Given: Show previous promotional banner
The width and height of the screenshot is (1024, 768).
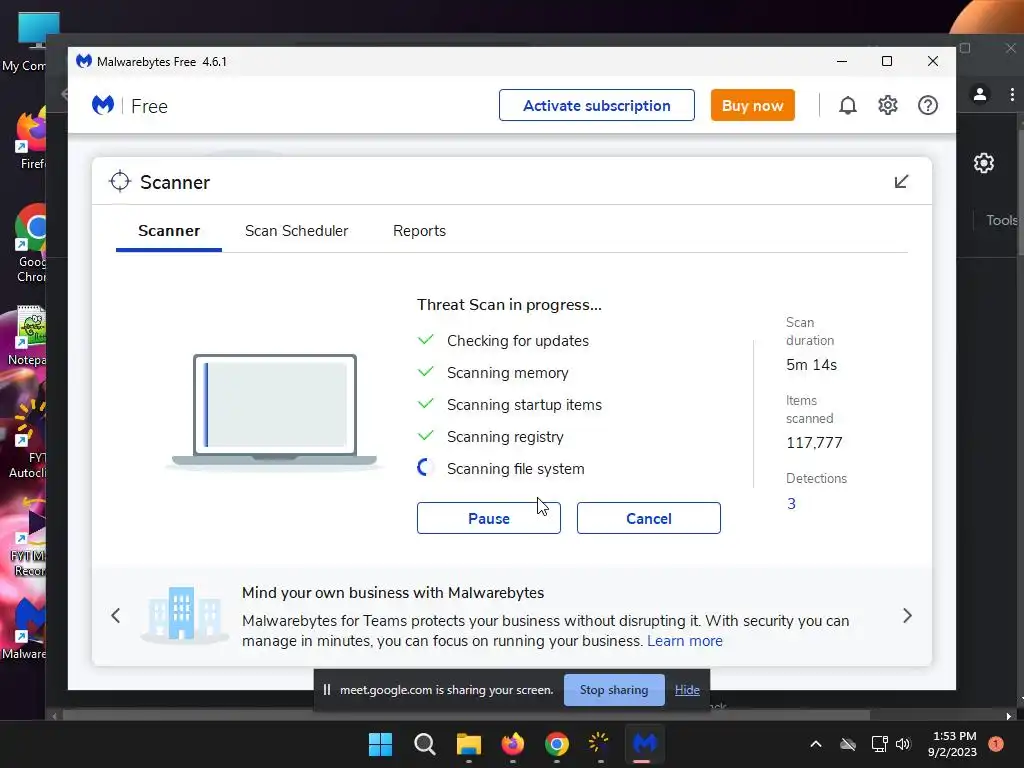Looking at the screenshot, I should coord(116,615).
